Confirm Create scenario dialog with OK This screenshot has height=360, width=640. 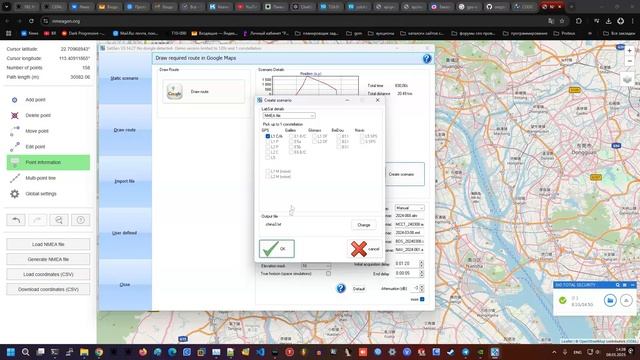click(x=277, y=249)
